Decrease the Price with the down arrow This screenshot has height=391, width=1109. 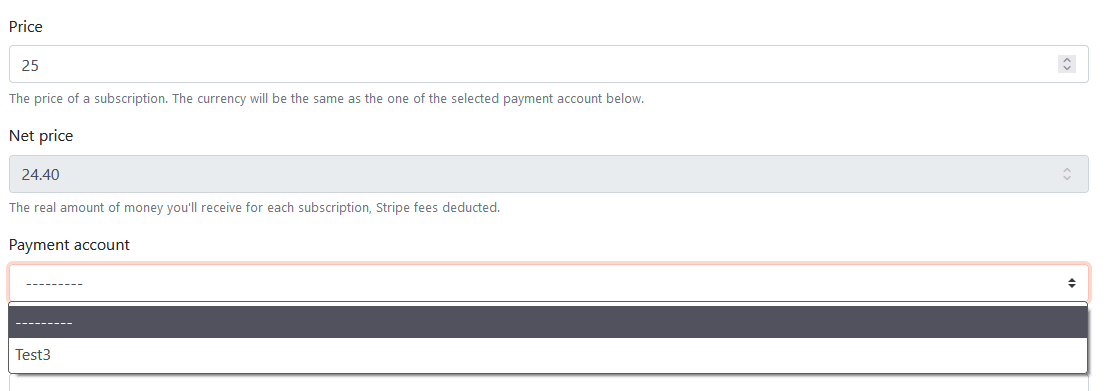click(x=1067, y=68)
